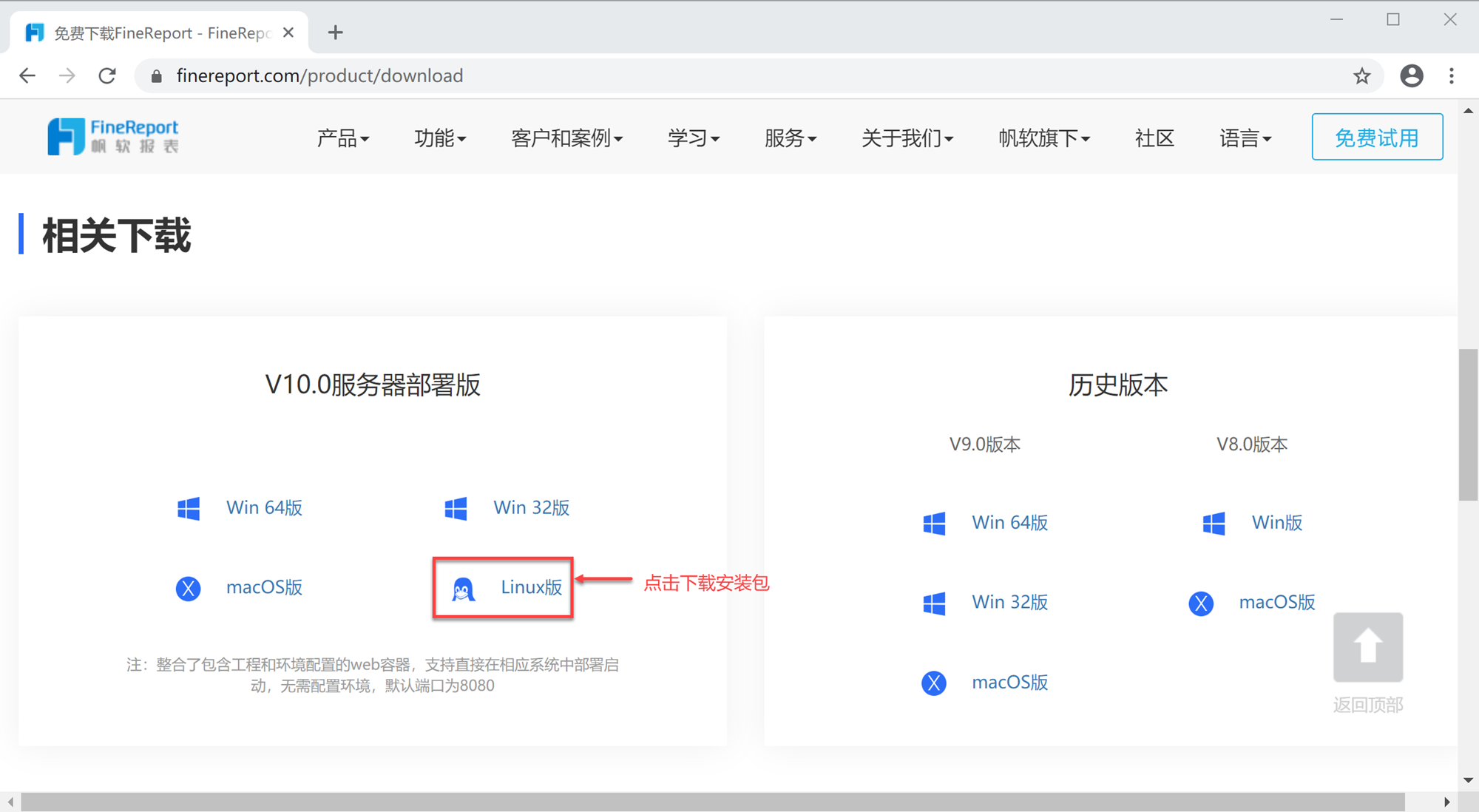Open the 语言 language dropdown

(1245, 138)
